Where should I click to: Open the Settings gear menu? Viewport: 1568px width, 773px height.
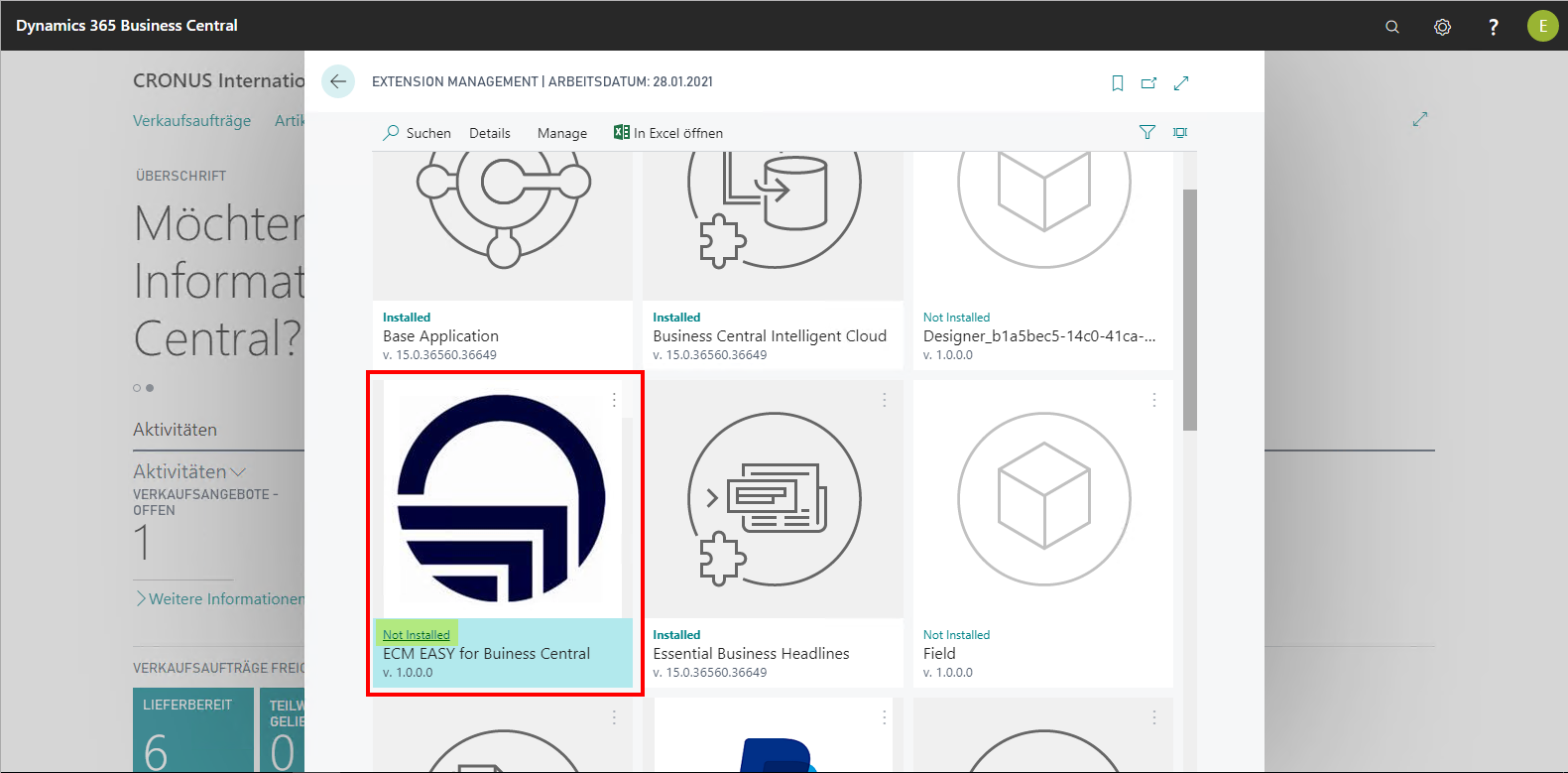pos(1442,27)
